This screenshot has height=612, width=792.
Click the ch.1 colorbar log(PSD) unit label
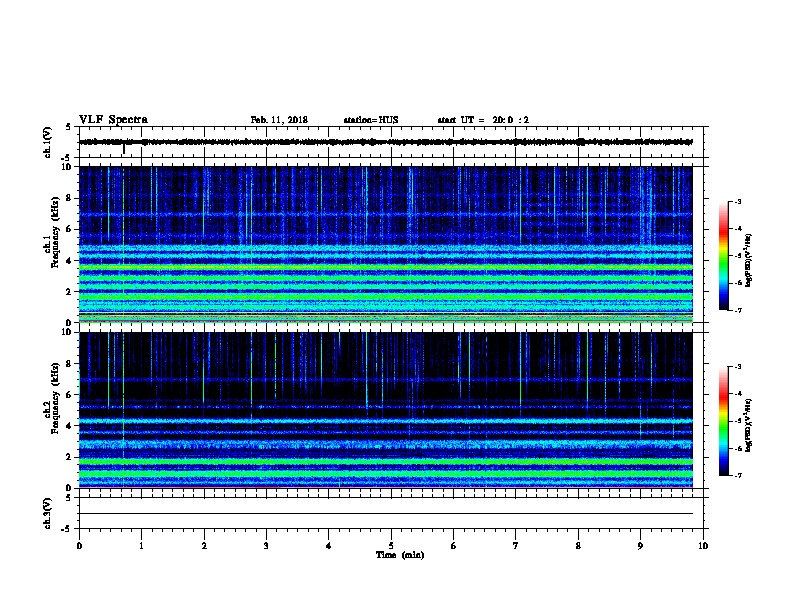(749, 260)
